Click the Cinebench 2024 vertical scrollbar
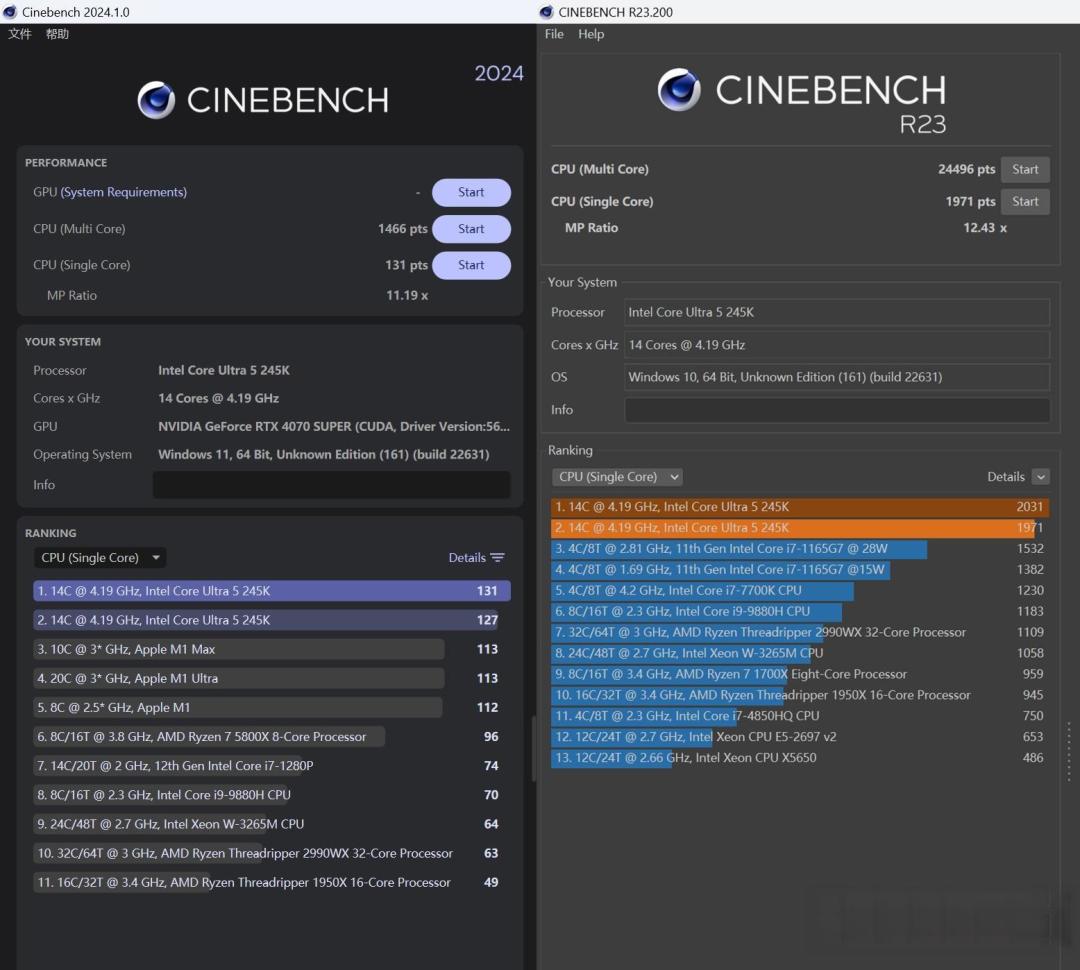The width and height of the screenshot is (1080, 970). [533, 749]
